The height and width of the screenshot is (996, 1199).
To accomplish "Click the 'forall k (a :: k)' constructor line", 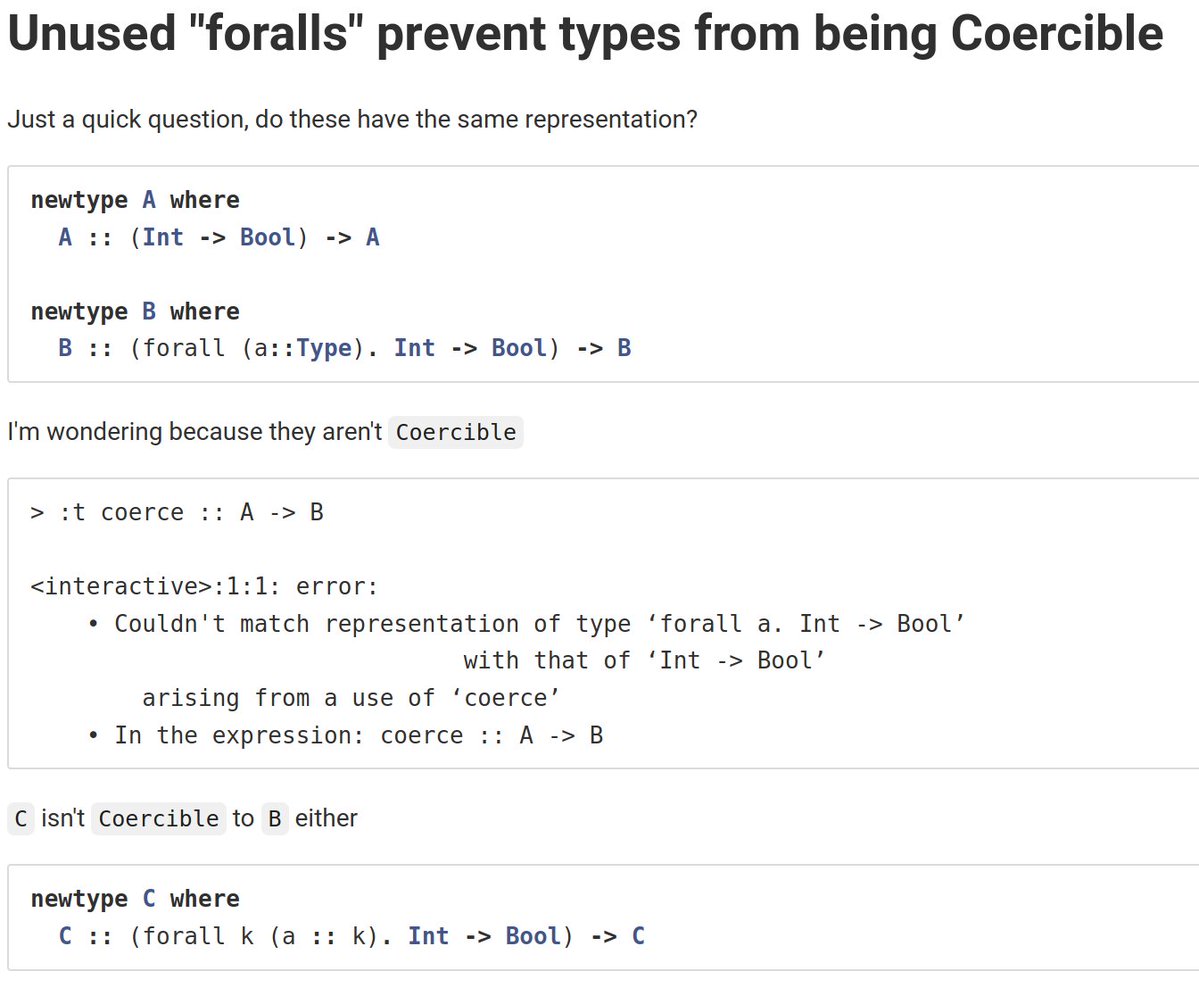I will (x=352, y=936).
